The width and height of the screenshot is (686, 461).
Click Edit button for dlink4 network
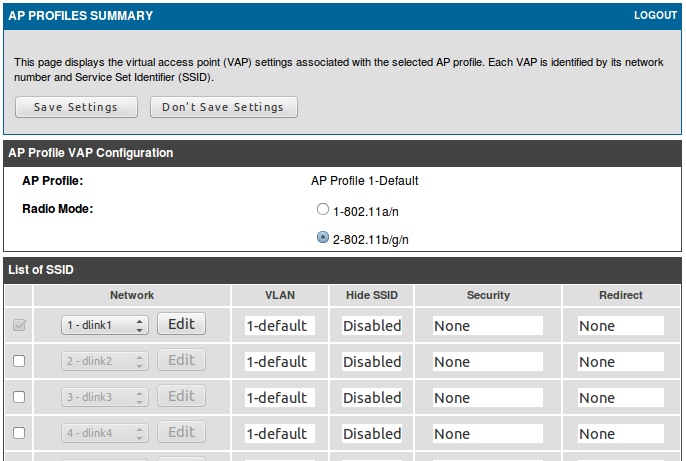181,432
